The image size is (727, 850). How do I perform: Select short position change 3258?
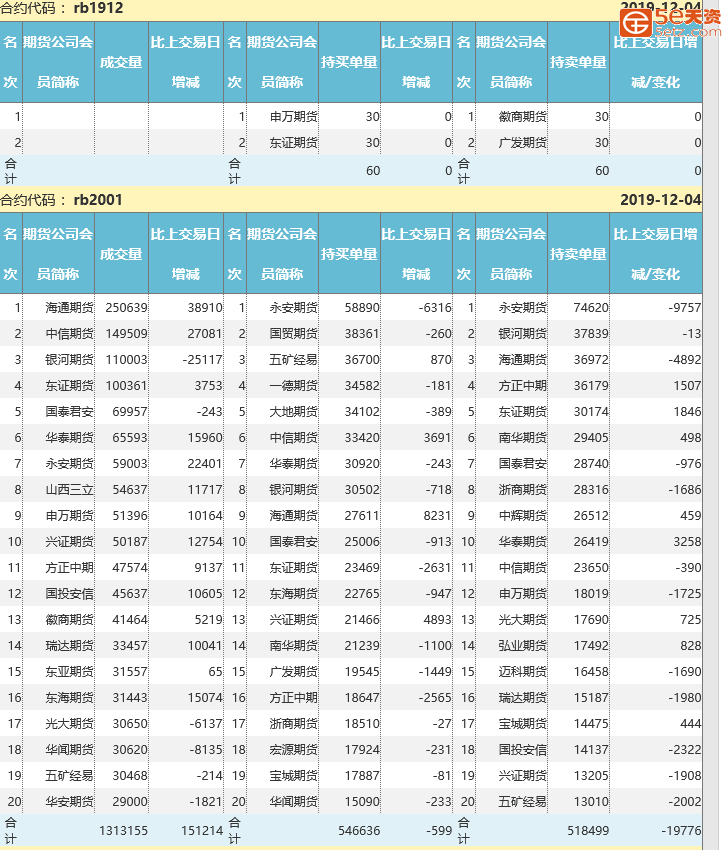tap(687, 542)
